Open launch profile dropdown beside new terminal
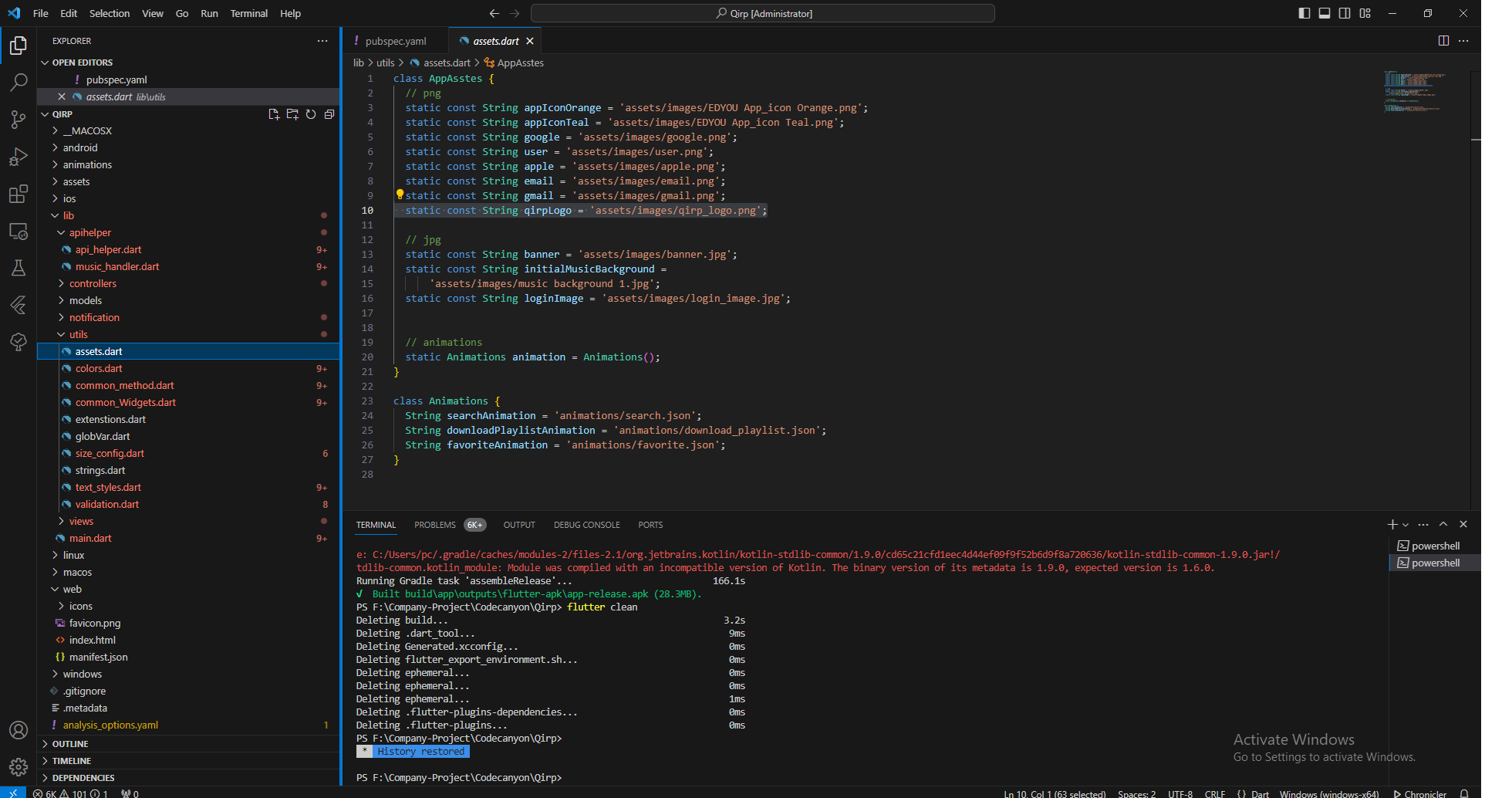 [x=1406, y=525]
